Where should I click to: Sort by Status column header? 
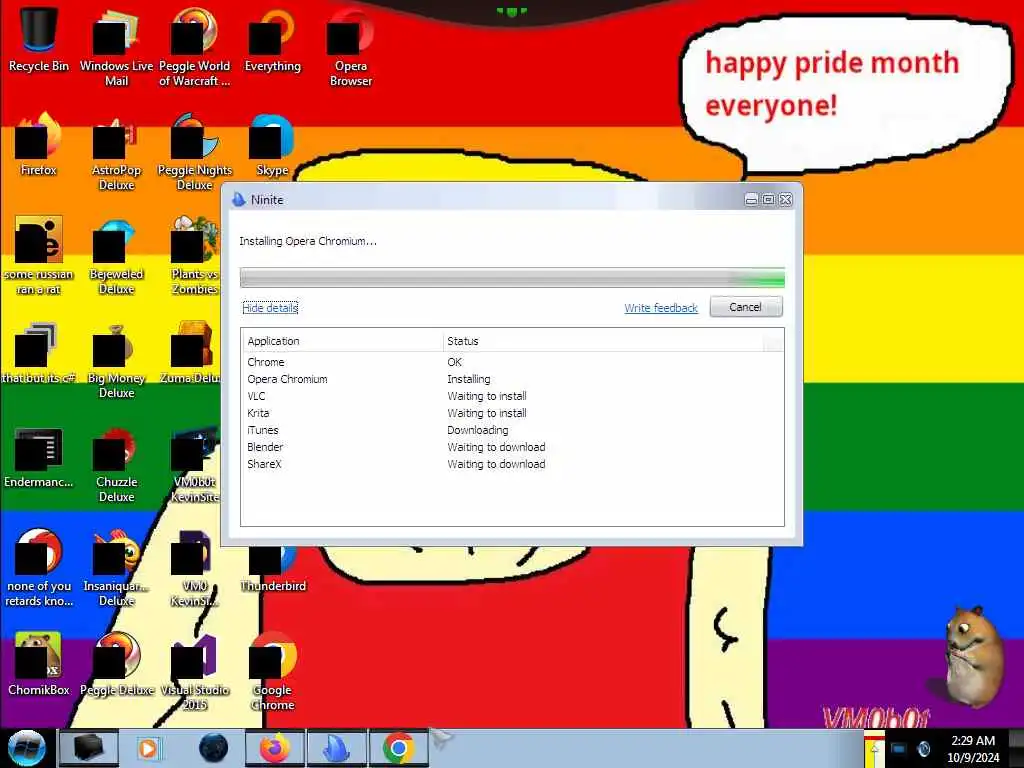click(603, 341)
